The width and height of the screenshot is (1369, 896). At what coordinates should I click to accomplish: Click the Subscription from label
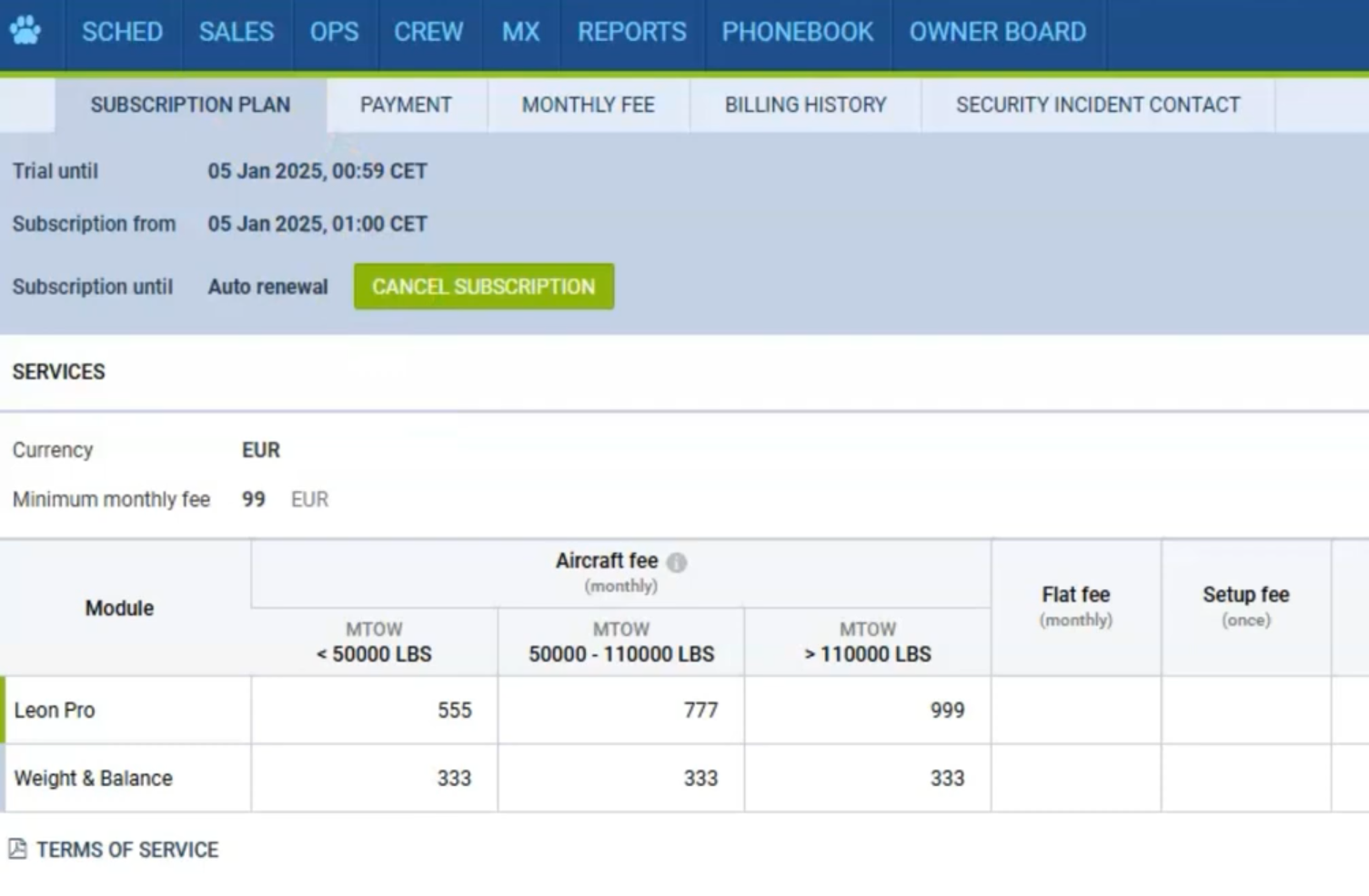[x=95, y=224]
